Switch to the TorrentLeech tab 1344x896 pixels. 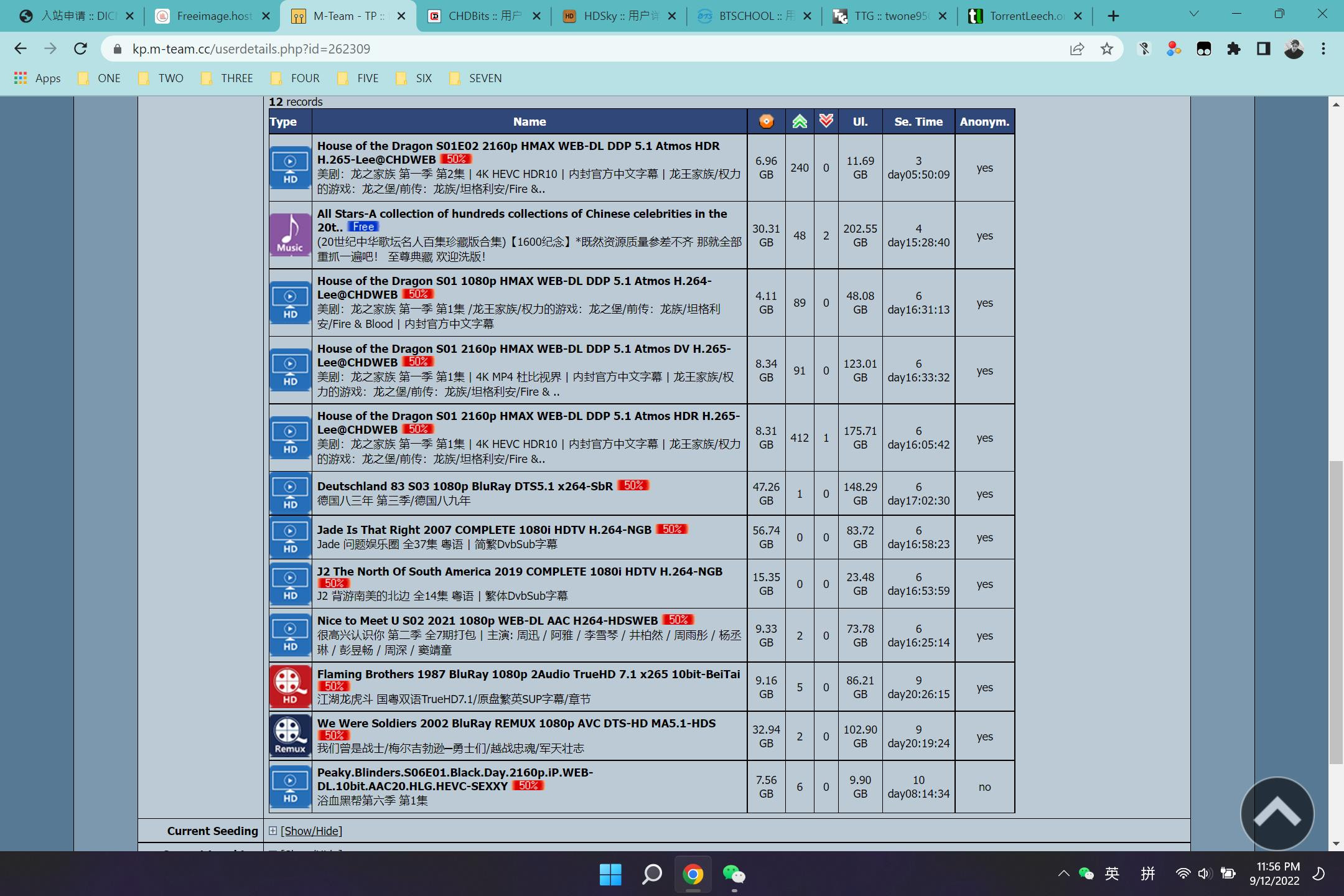coord(1025,16)
